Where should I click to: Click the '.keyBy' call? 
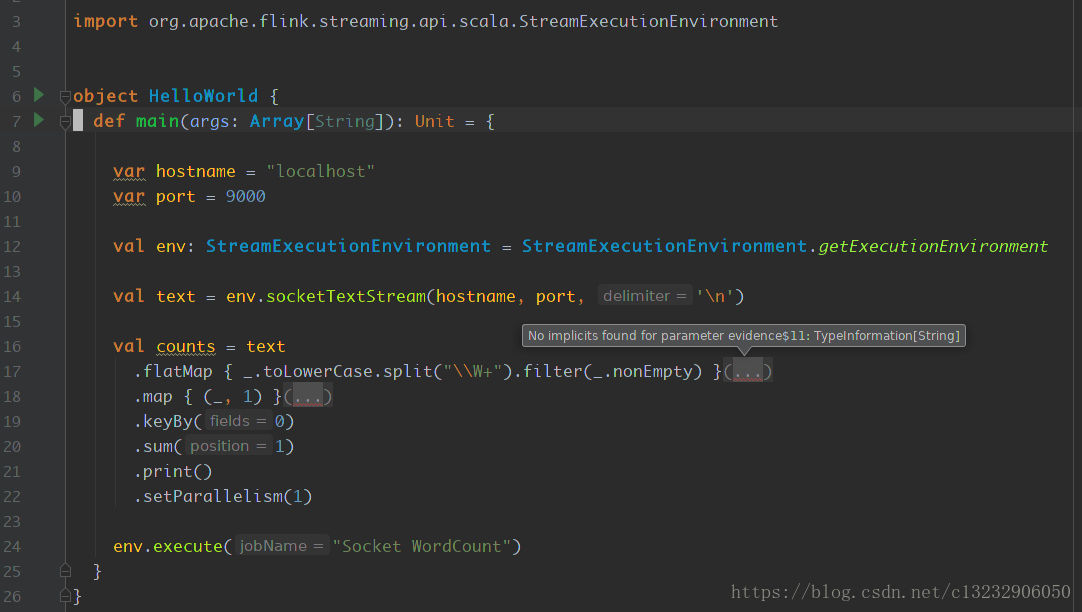pos(163,421)
